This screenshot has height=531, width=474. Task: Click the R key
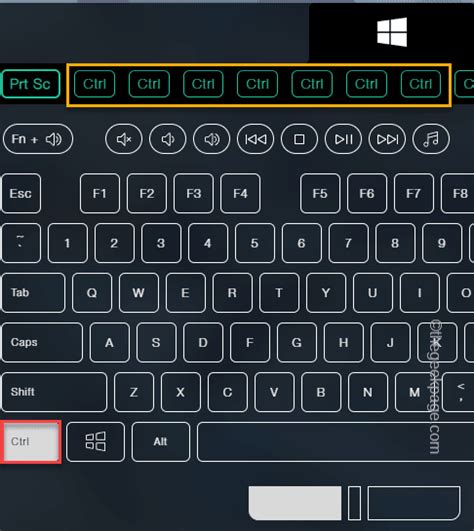[232, 293]
